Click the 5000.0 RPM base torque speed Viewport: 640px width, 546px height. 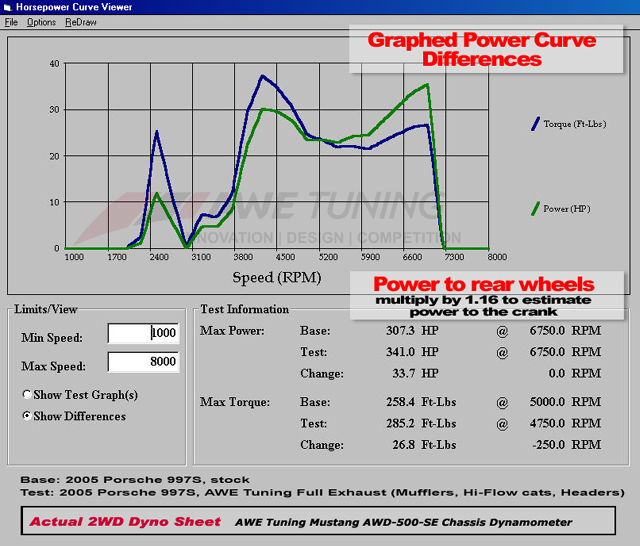pyautogui.click(x=565, y=402)
